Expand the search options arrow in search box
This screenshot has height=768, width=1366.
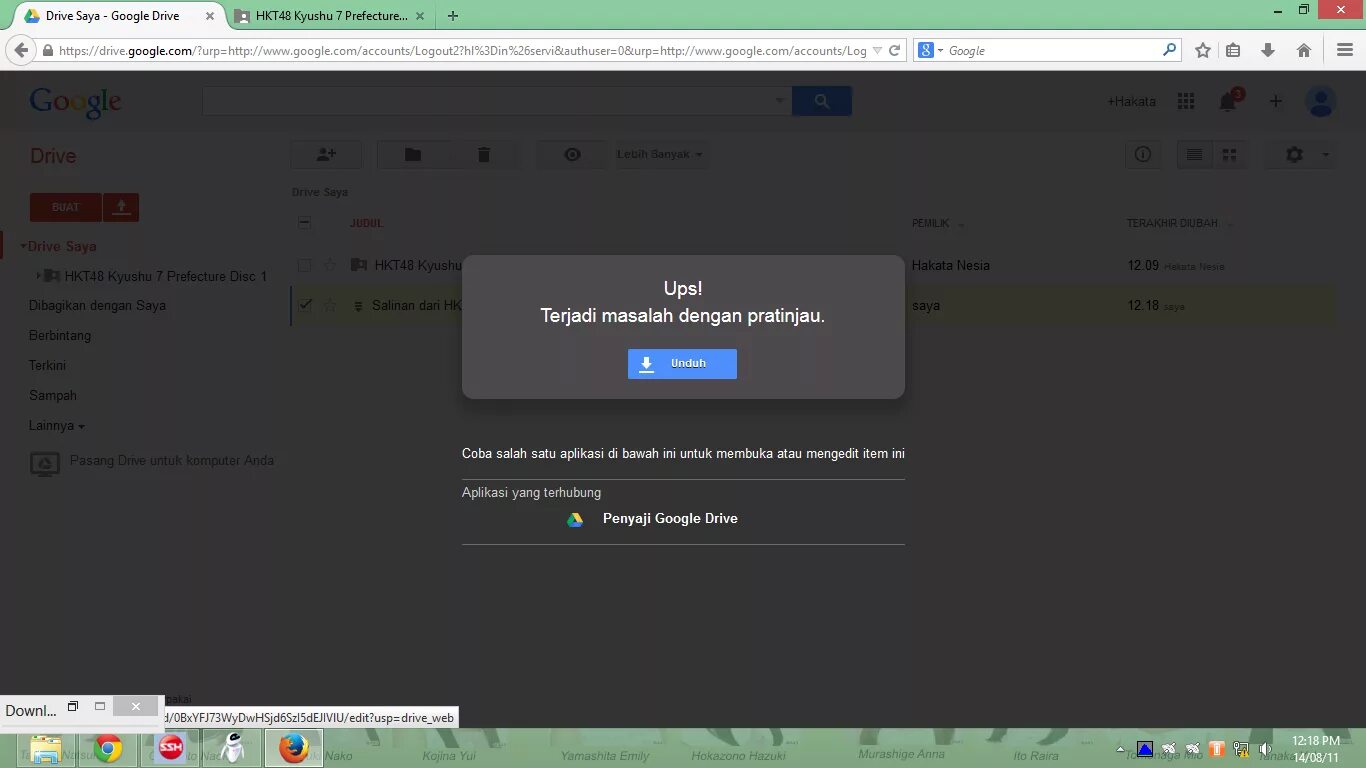coord(780,101)
